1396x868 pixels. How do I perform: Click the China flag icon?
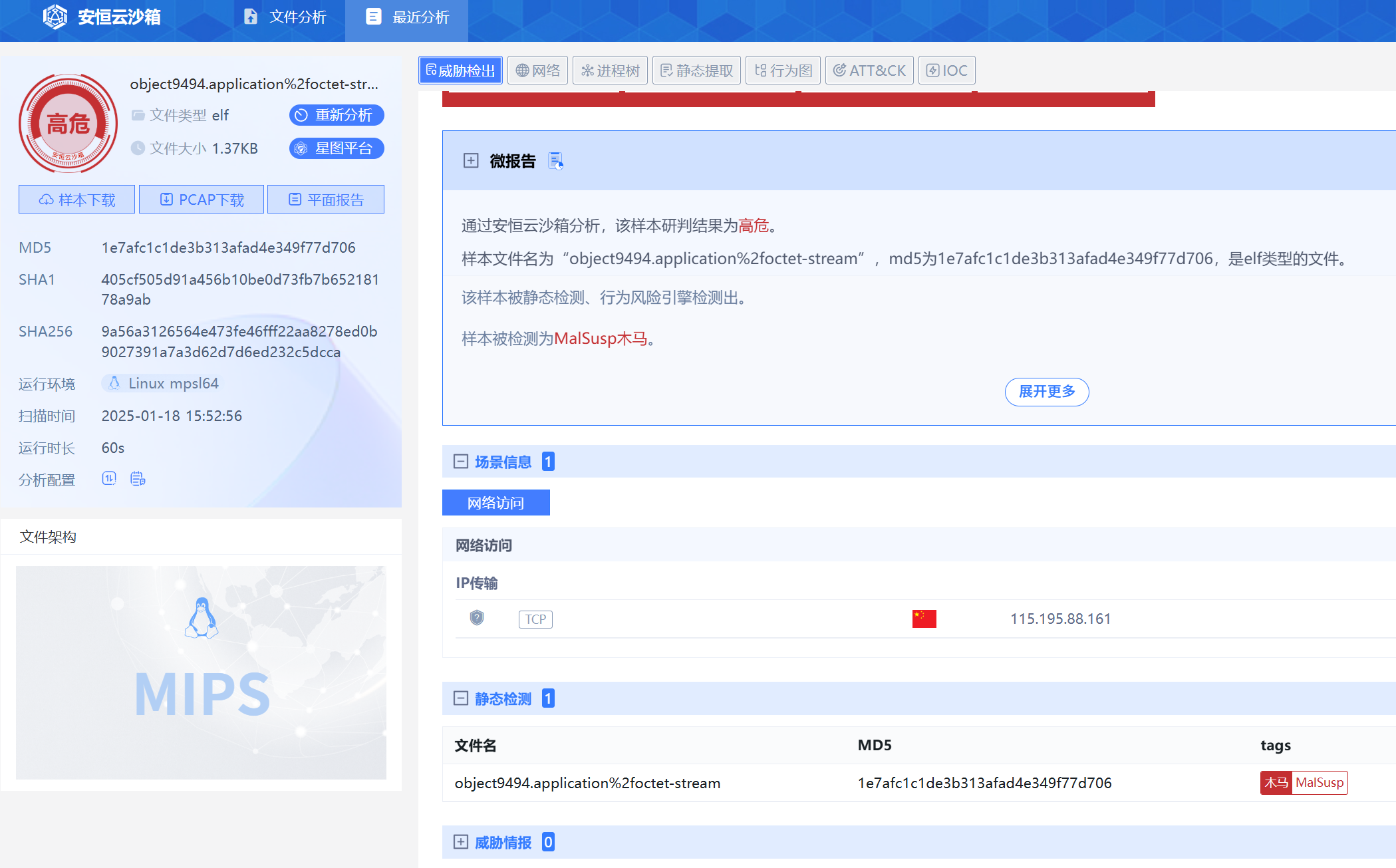(924, 619)
